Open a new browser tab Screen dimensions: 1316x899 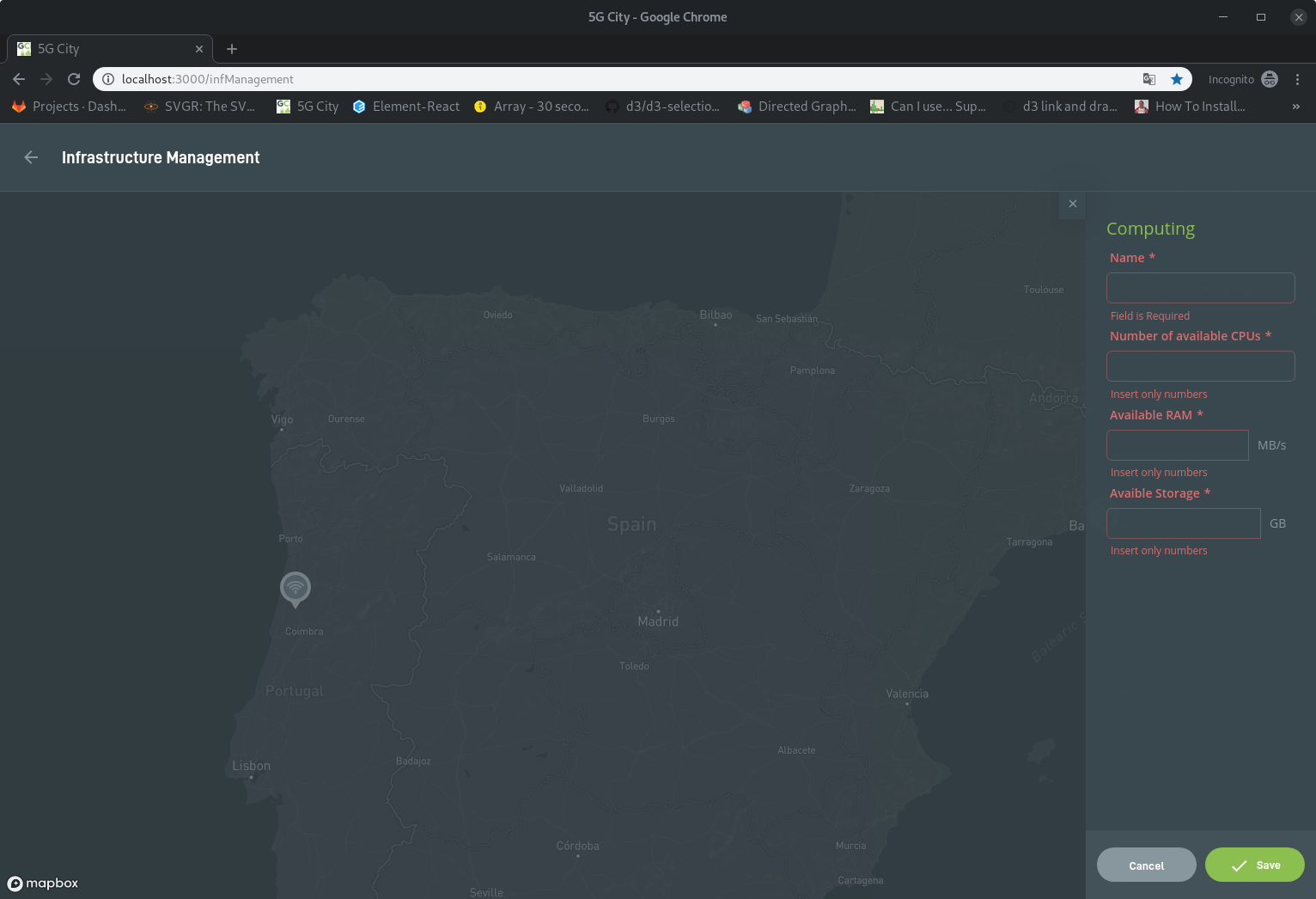point(231,49)
